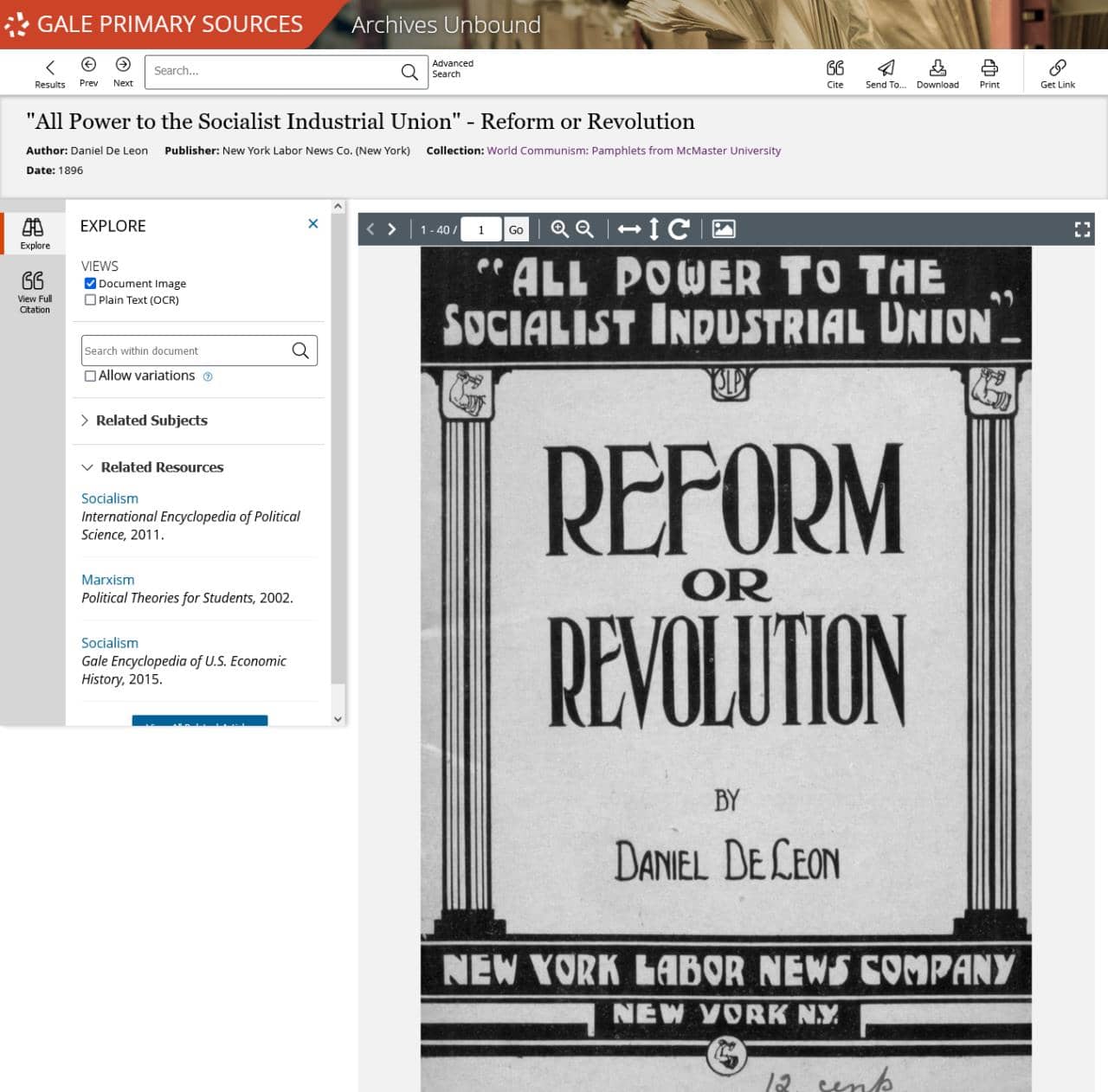The image size is (1108, 1092).
Task: Close the Explore panel
Action: pyautogui.click(x=313, y=224)
